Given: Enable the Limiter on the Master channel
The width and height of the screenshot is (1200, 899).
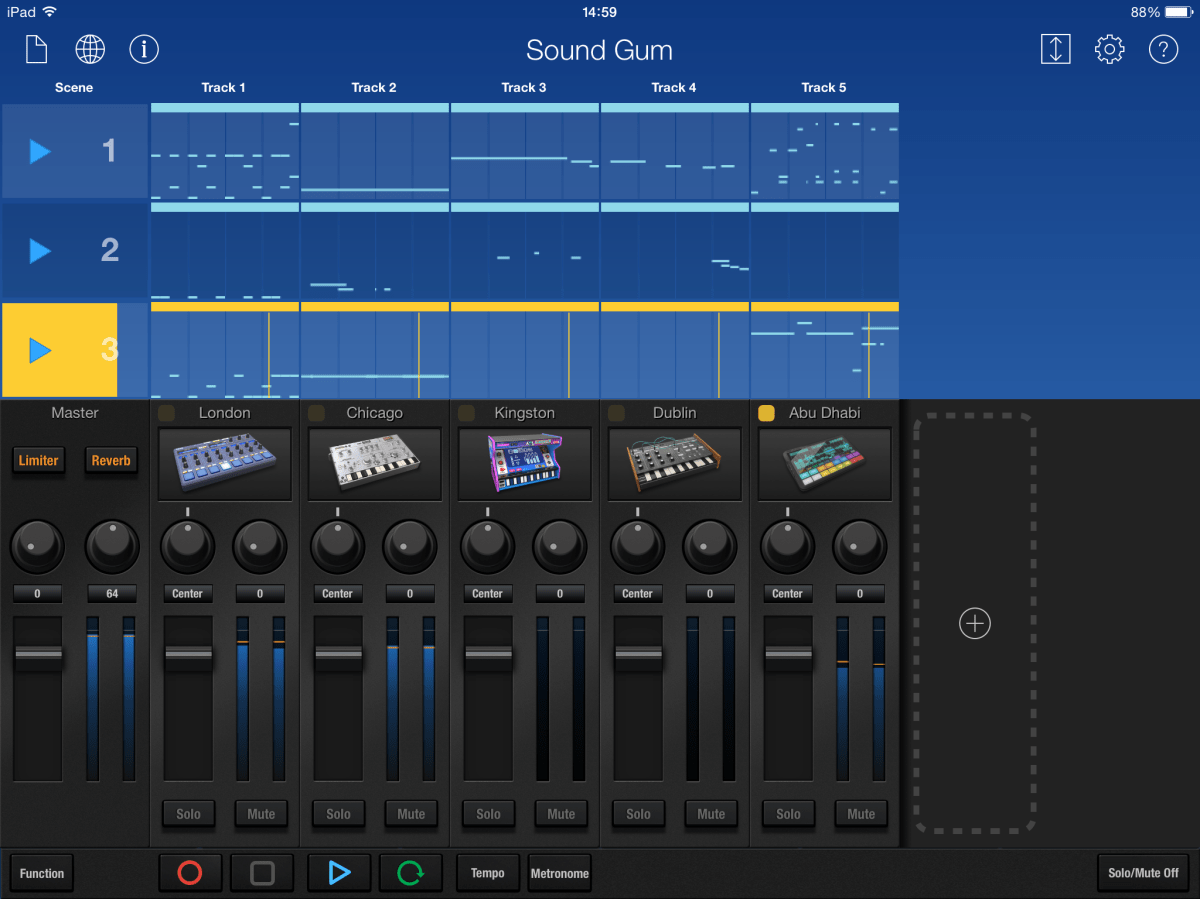Looking at the screenshot, I should coord(38,460).
